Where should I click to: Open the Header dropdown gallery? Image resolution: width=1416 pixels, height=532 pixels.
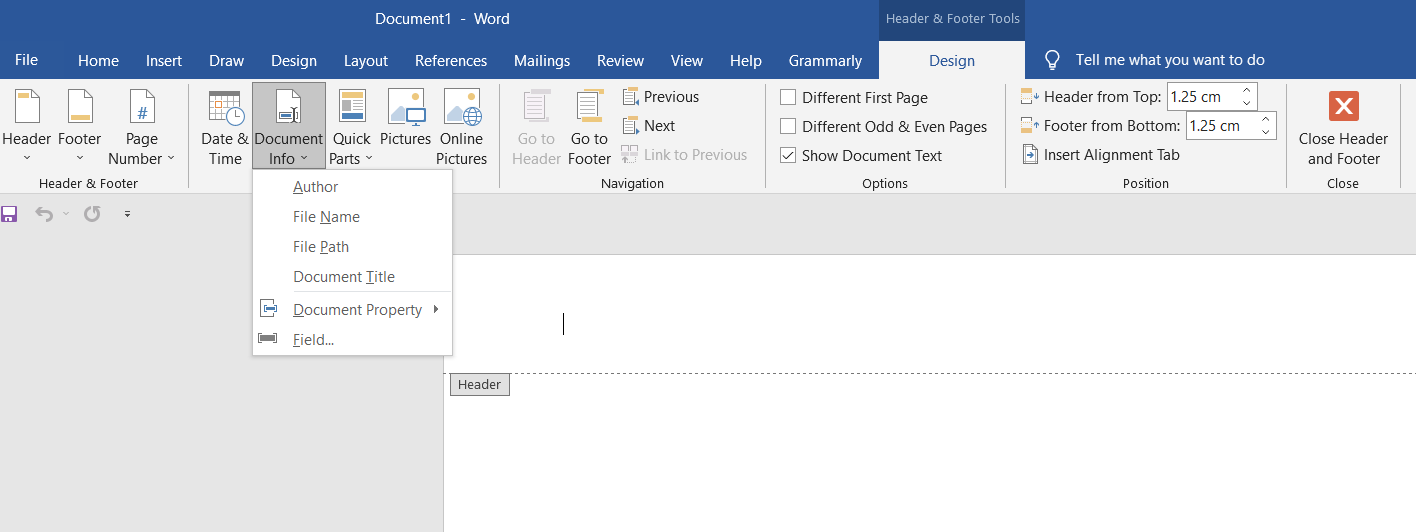point(27,128)
